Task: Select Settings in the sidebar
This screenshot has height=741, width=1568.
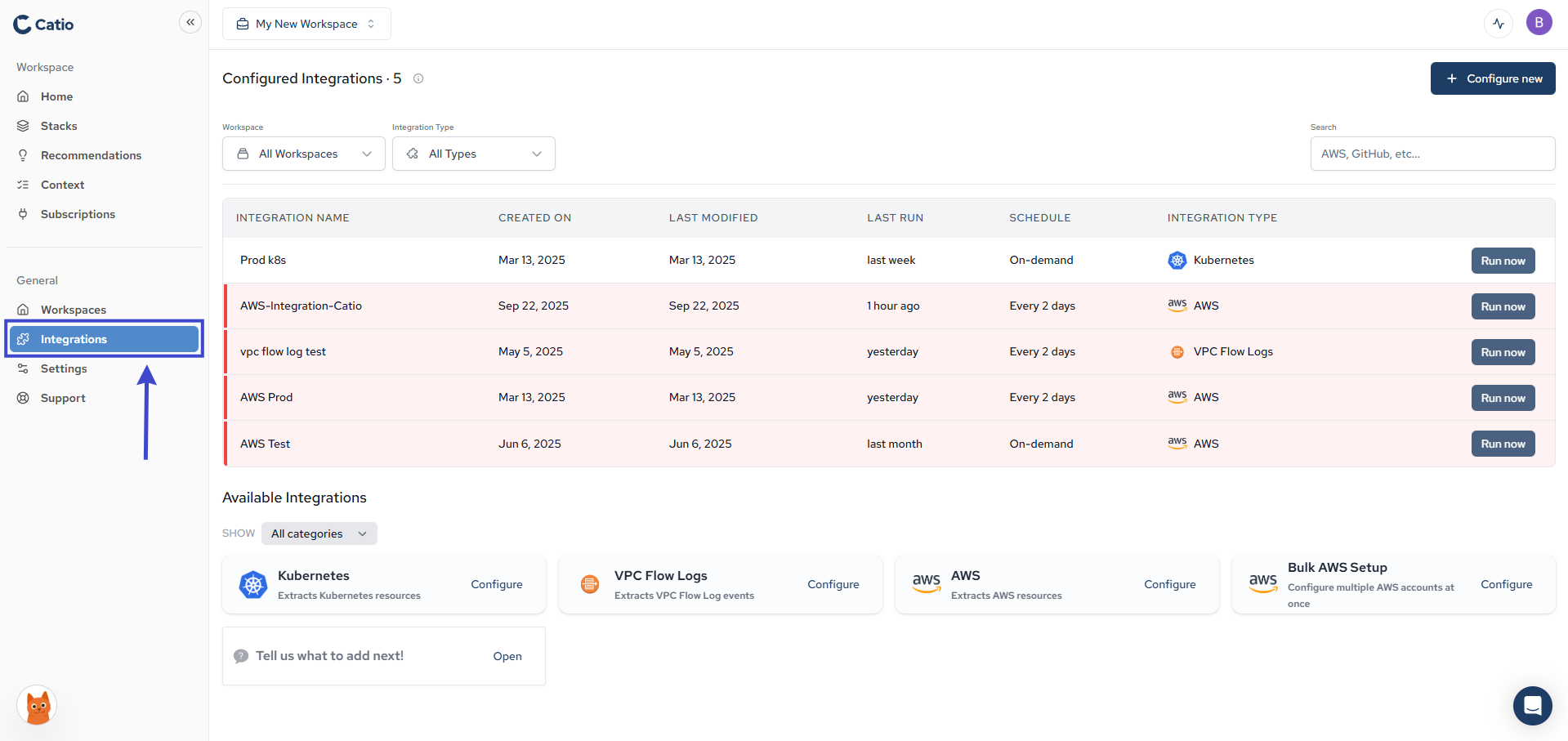Action: pyautogui.click(x=63, y=368)
